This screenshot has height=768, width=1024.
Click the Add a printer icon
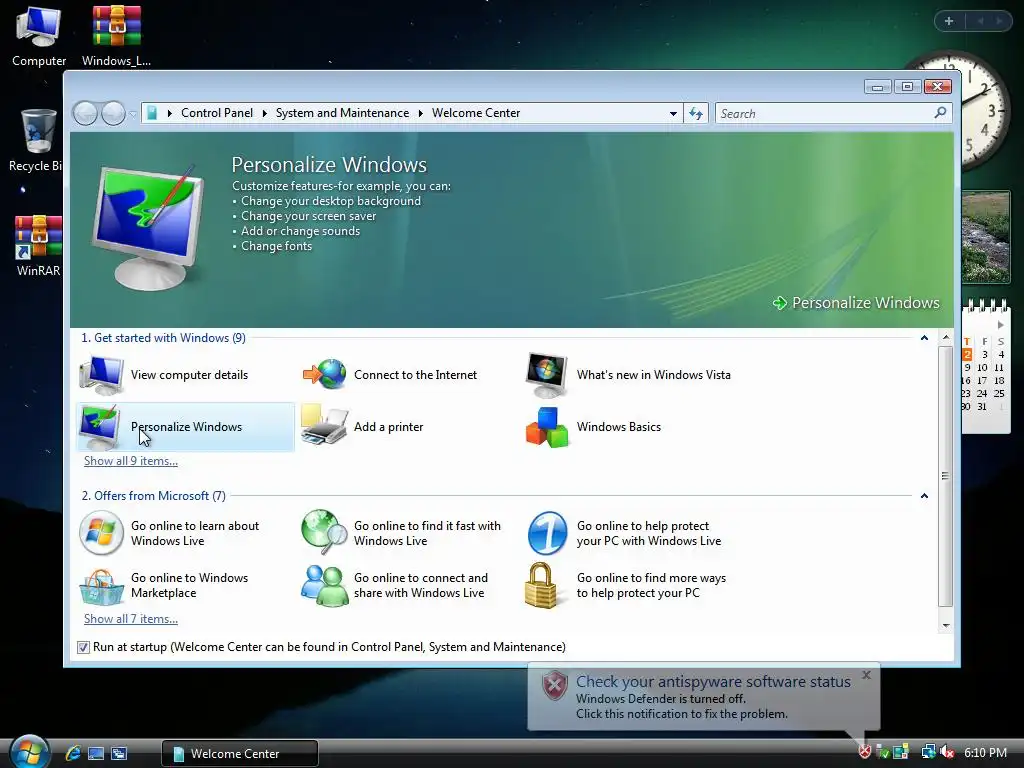[324, 425]
